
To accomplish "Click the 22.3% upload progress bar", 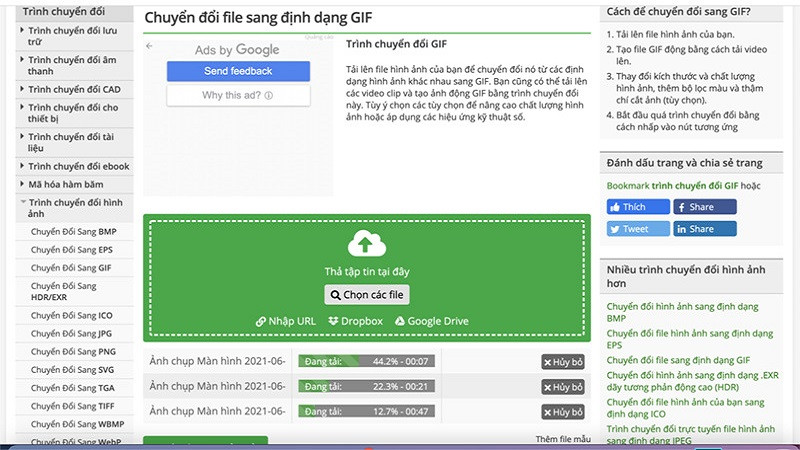I will tap(366, 387).
